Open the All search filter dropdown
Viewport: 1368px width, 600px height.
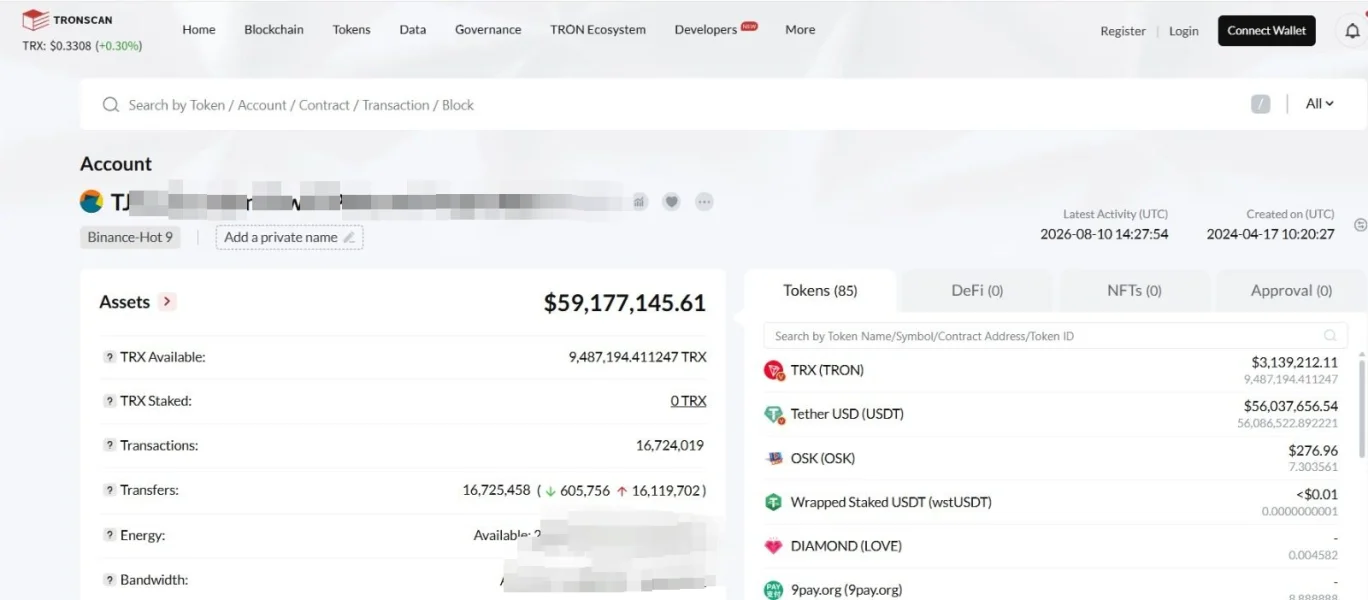coord(1319,104)
